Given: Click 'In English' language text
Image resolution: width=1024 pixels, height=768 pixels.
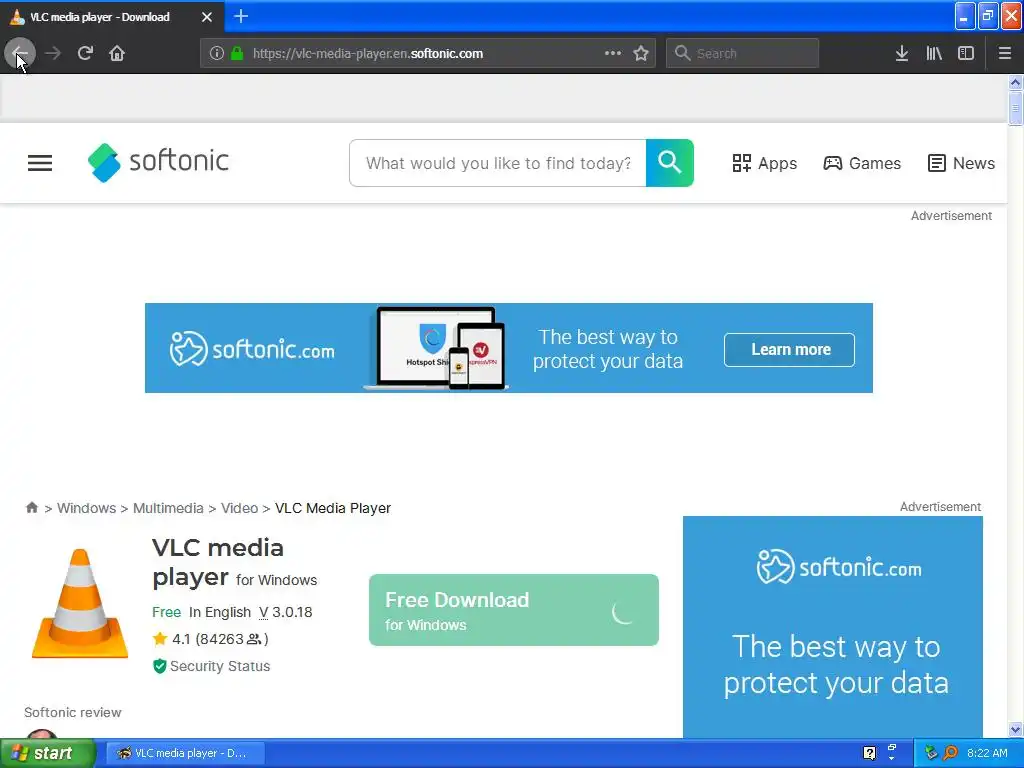Looking at the screenshot, I should (x=219, y=613).
